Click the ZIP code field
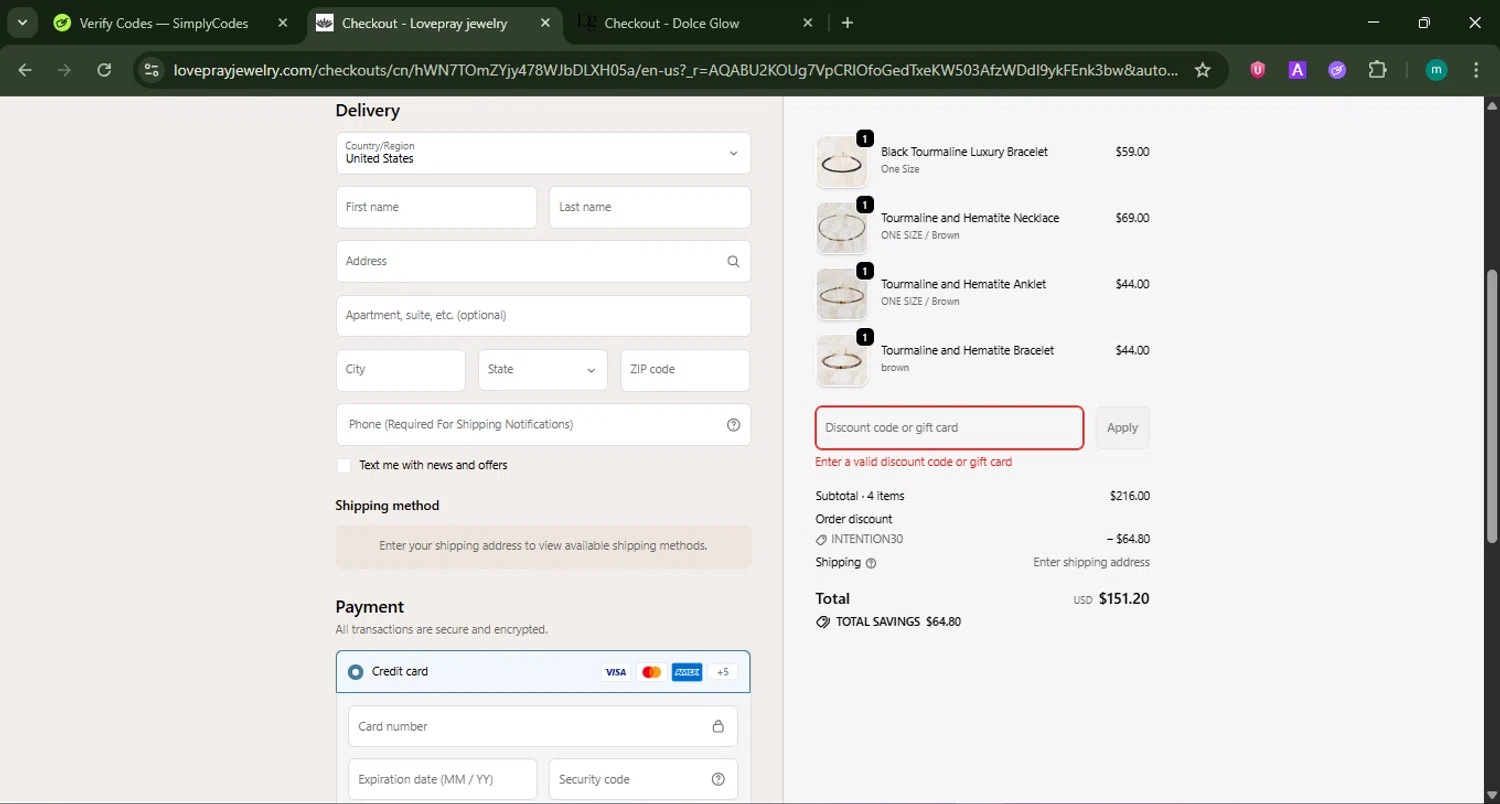The image size is (1500, 804). (685, 370)
